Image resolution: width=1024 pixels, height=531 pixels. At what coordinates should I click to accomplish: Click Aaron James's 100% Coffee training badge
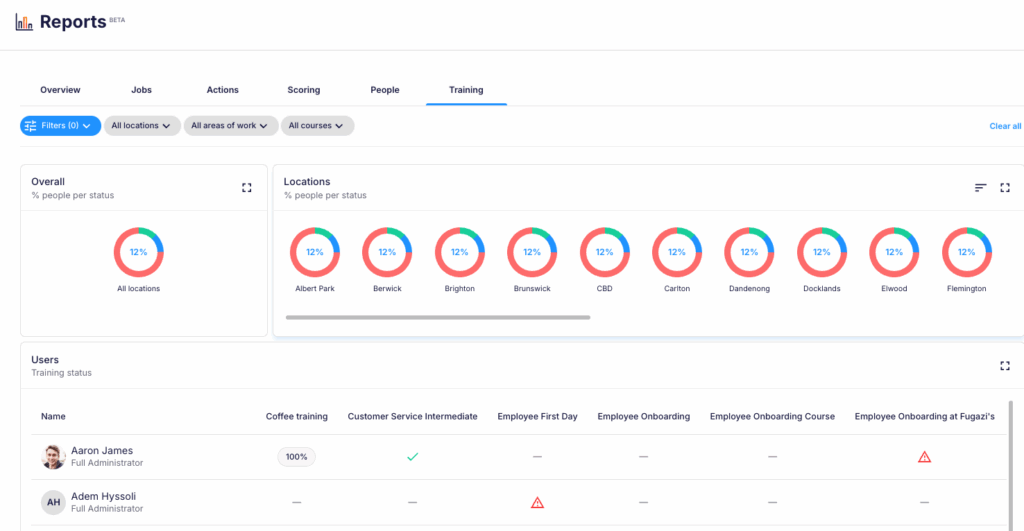coord(296,457)
